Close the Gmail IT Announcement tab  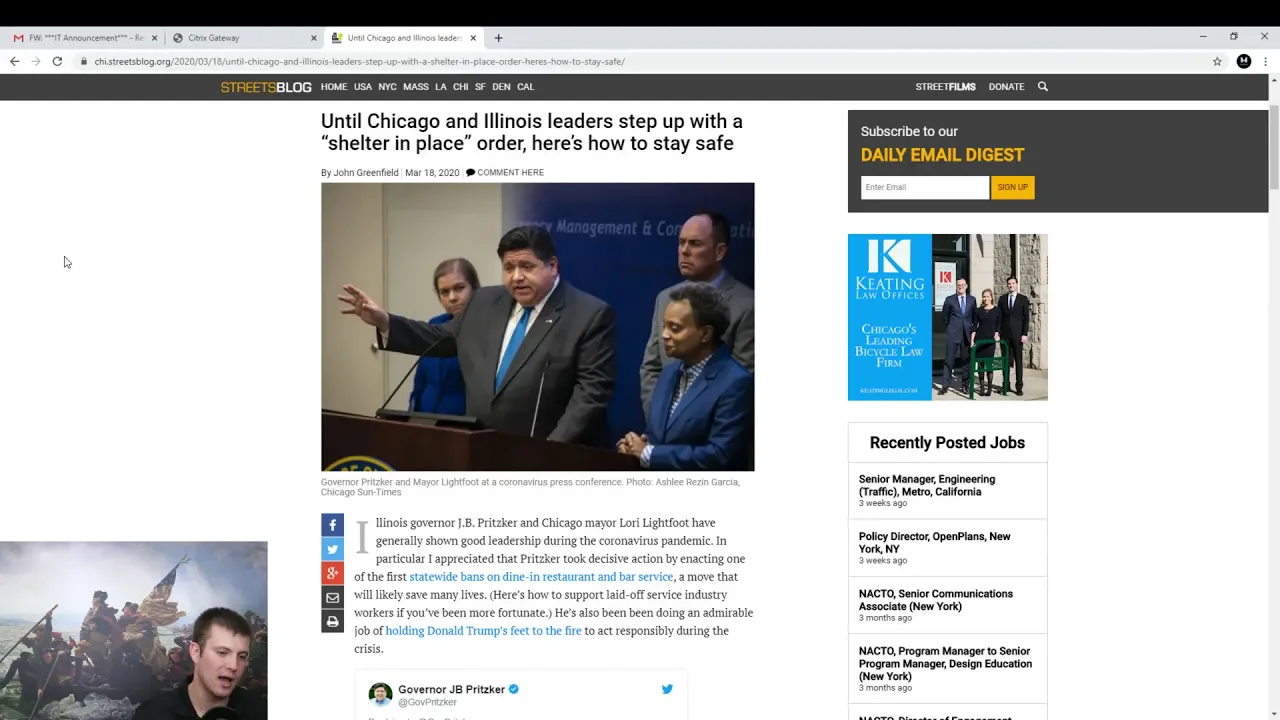pyautogui.click(x=154, y=38)
